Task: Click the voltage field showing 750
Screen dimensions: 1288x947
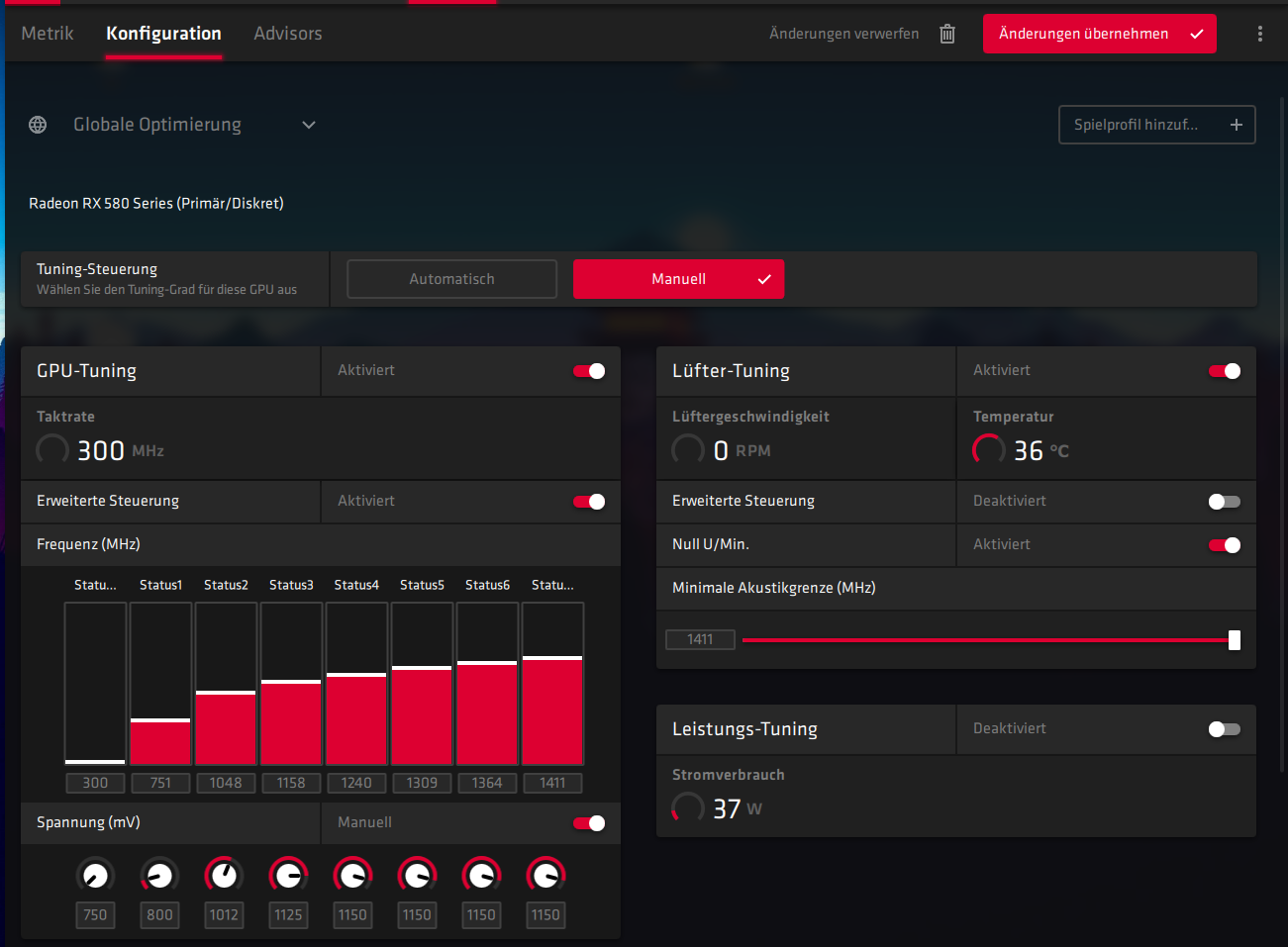Action: [95, 915]
